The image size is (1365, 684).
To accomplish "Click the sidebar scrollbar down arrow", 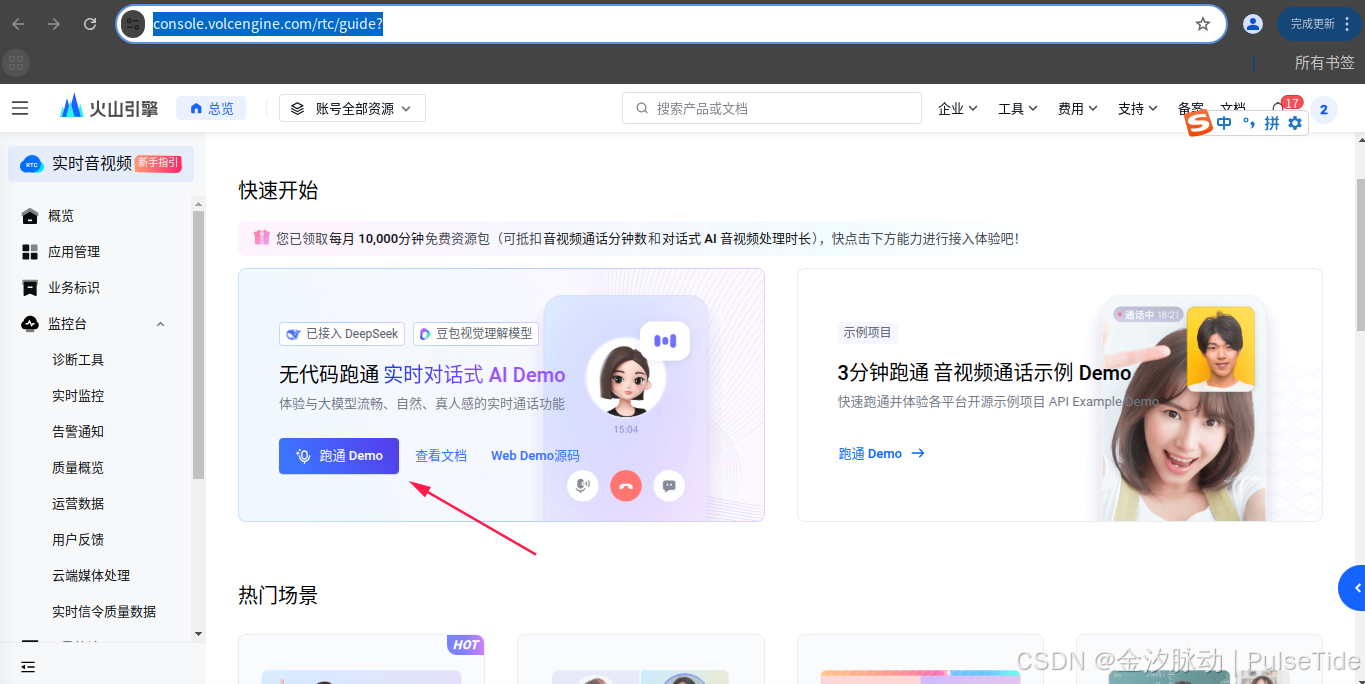I will pos(198,633).
